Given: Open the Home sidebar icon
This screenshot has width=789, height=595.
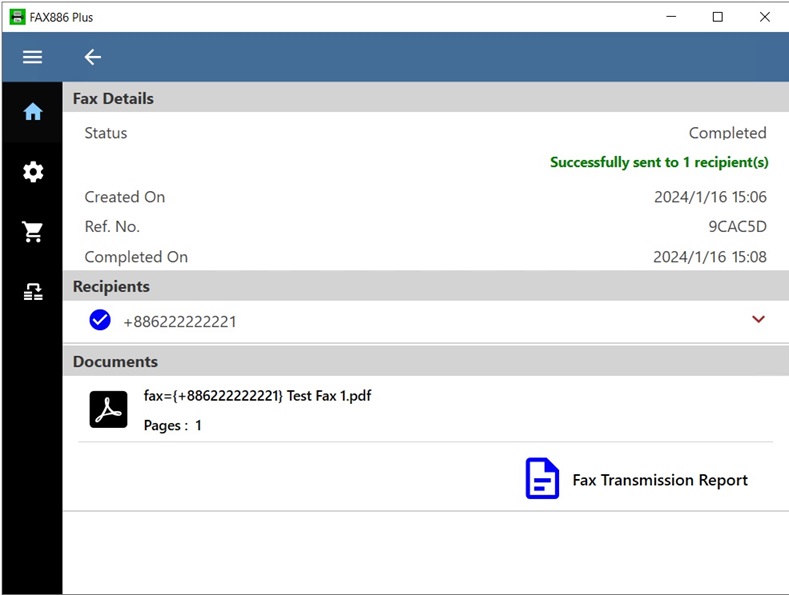Looking at the screenshot, I should [x=33, y=111].
